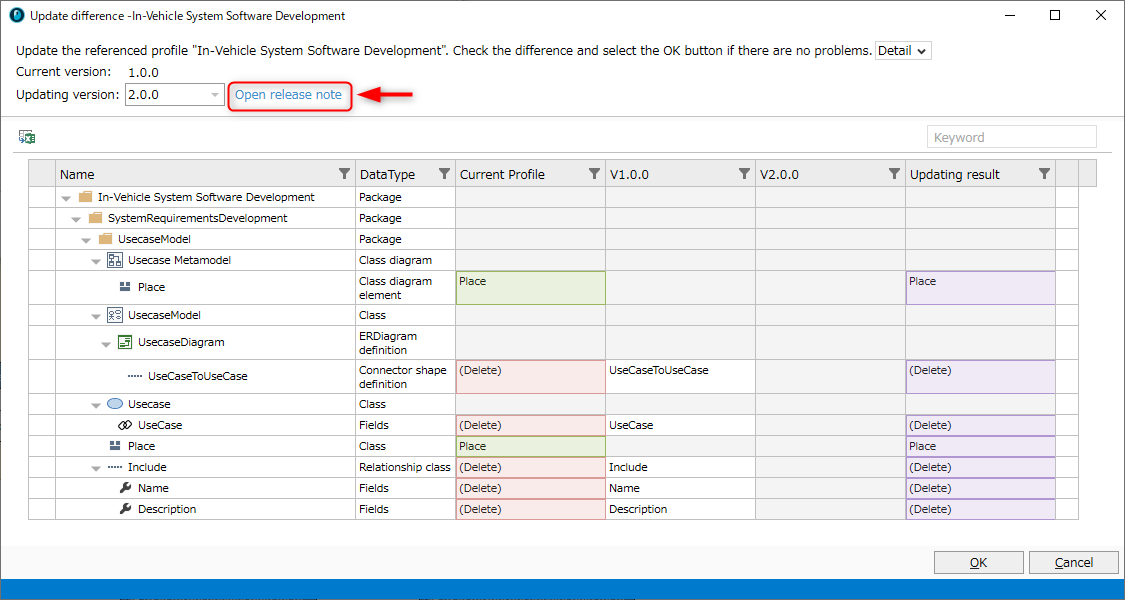Click the 'Relationship class' datatype cell

point(405,467)
